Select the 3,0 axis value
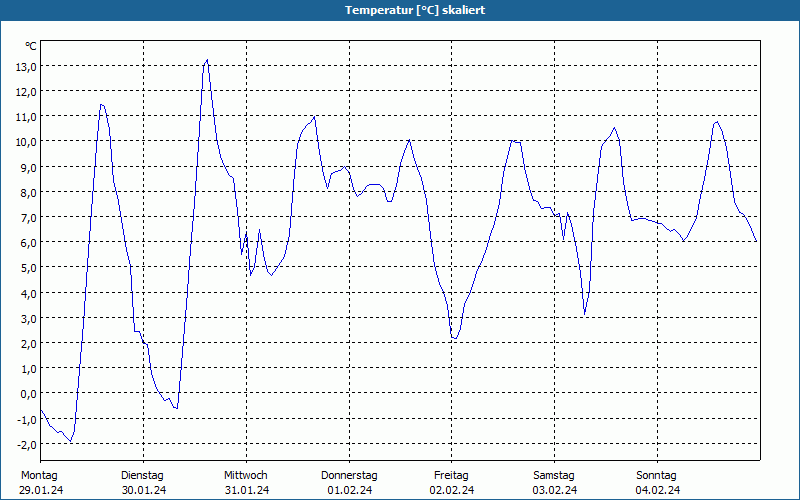 point(28,318)
